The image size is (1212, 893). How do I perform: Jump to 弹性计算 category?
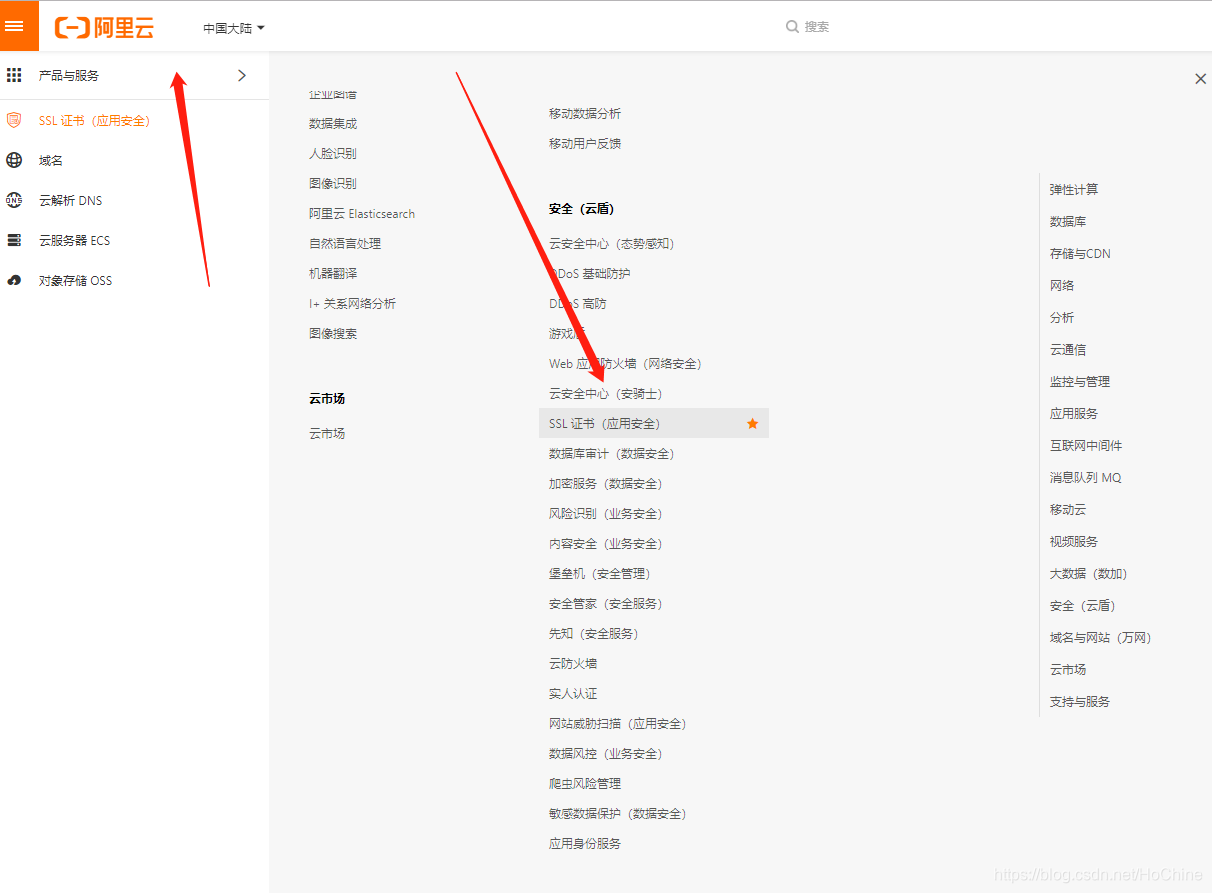1074,190
